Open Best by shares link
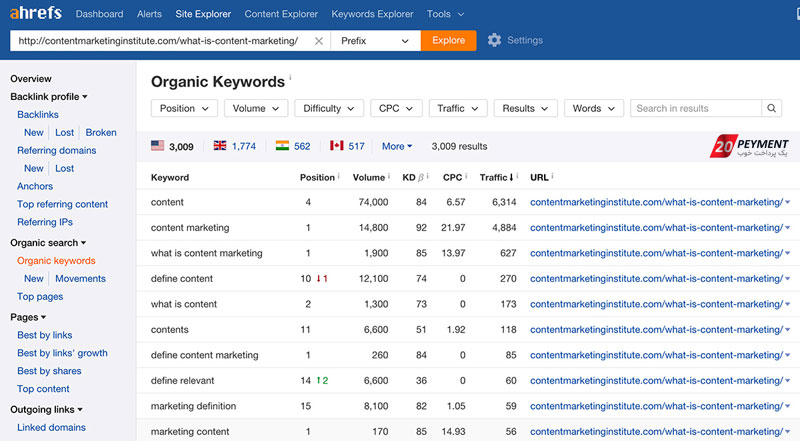This screenshot has width=800, height=441. [x=49, y=371]
